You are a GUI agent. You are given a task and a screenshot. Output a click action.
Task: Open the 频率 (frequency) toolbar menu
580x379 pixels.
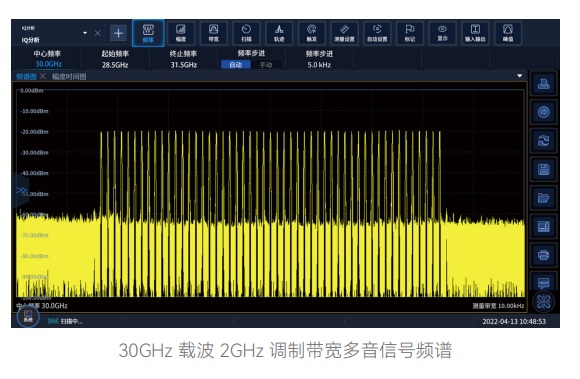click(x=148, y=33)
